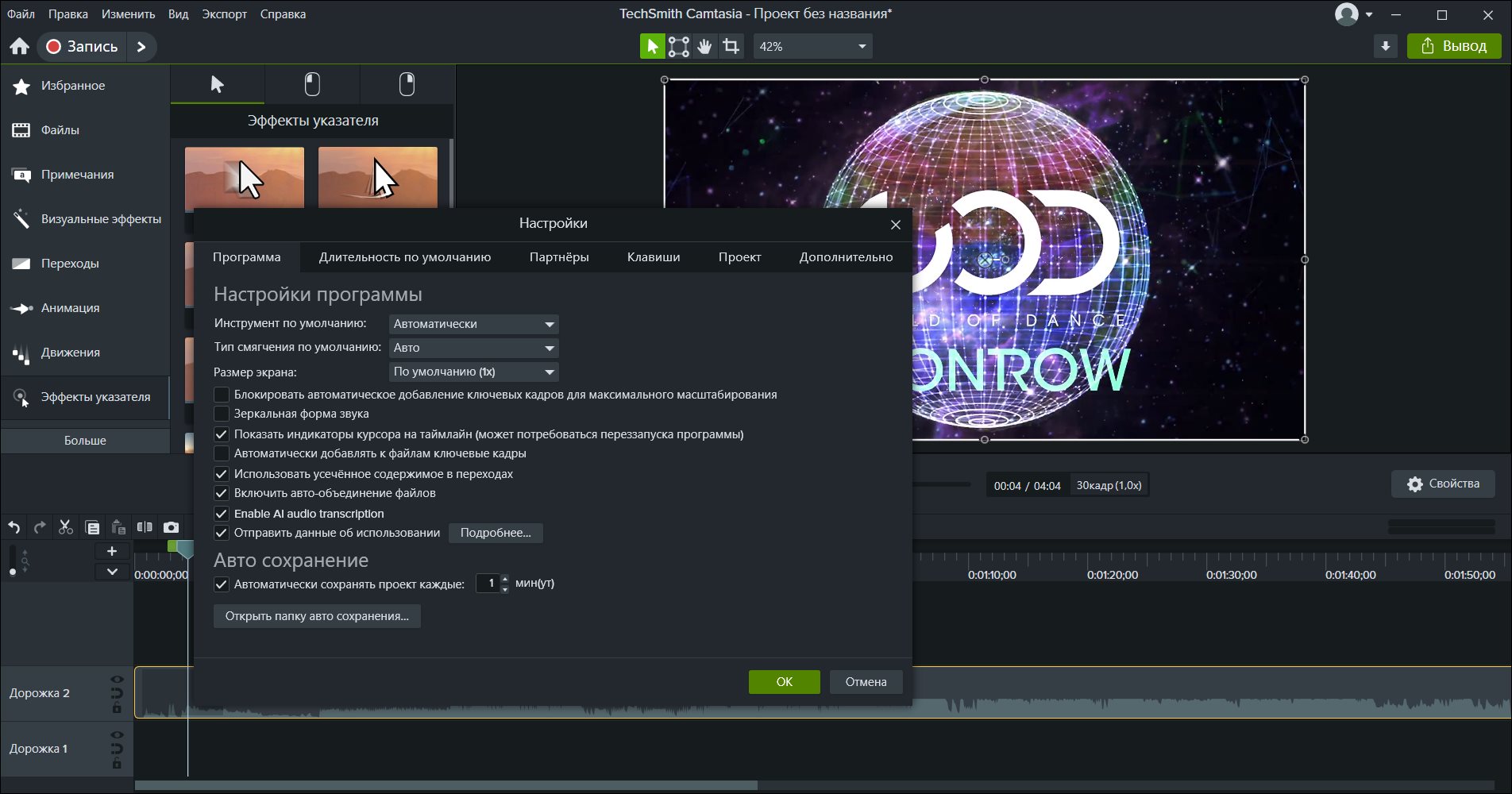This screenshot has height=794, width=1512.
Task: Open the account dropdown arrow
Action: point(1369,14)
